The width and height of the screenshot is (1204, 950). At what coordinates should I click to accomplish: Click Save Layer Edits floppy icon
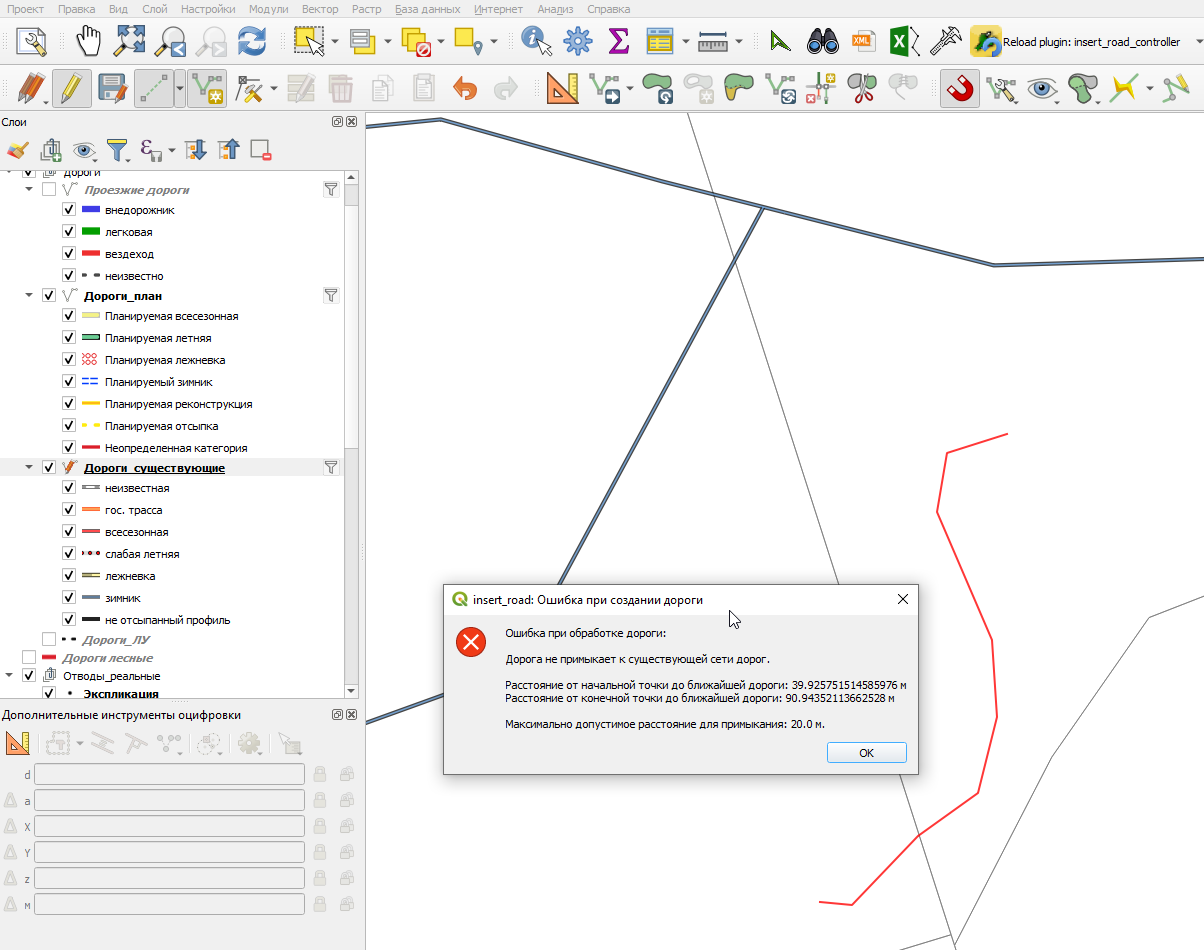[x=110, y=89]
